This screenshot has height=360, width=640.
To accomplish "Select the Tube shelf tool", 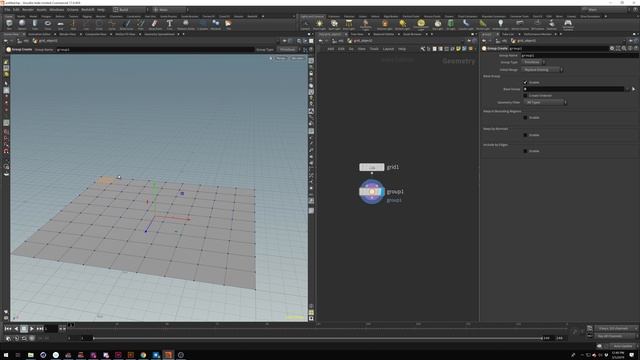I will coord(35,24).
